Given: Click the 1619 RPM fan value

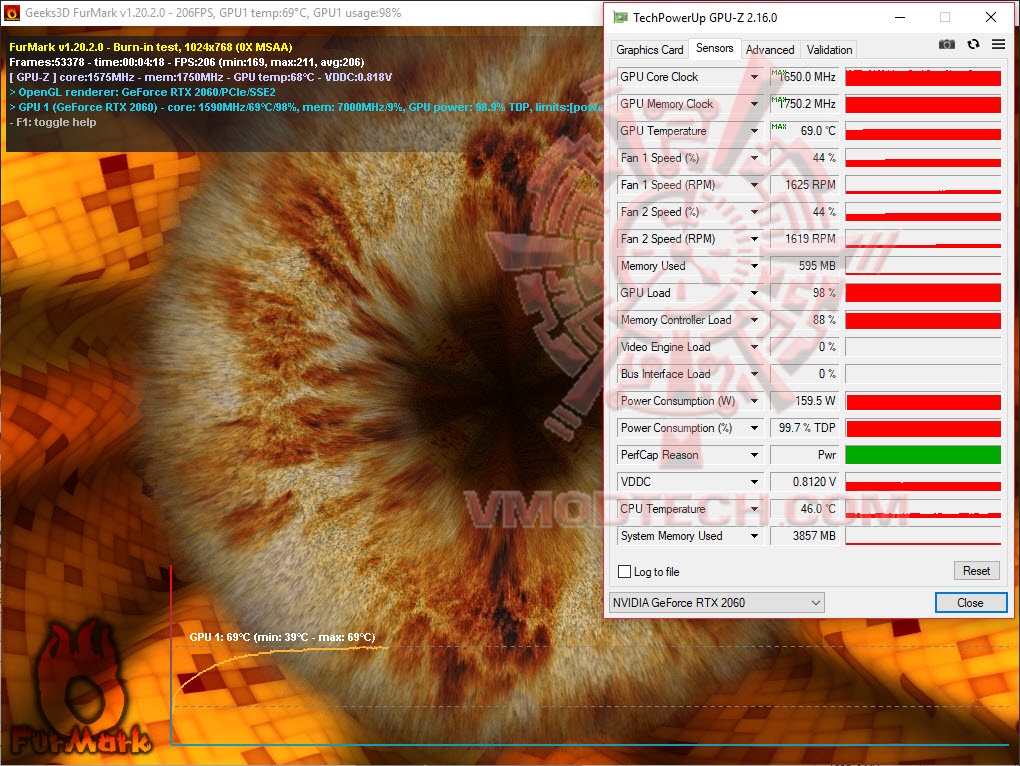Looking at the screenshot, I should pos(805,239).
